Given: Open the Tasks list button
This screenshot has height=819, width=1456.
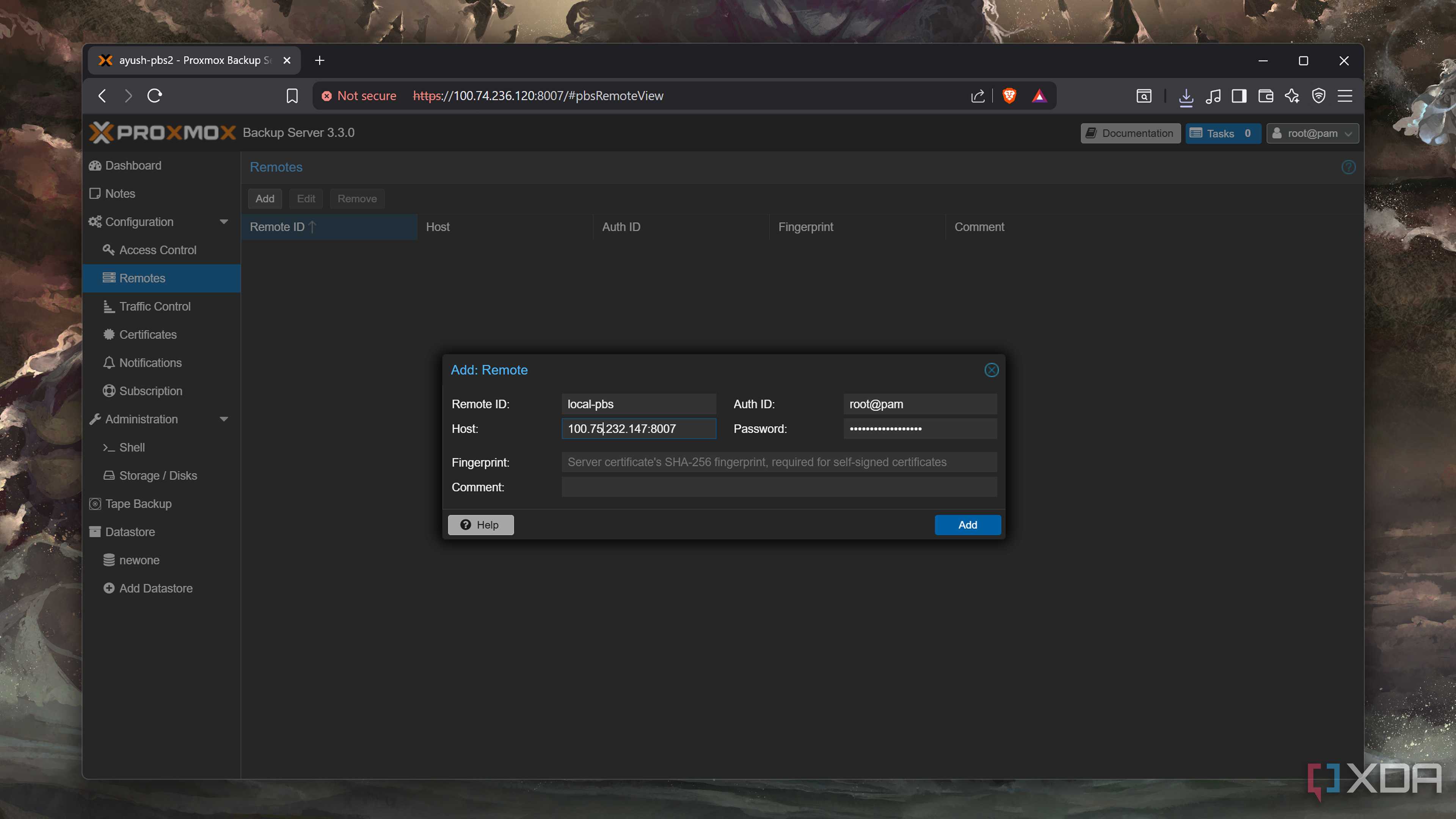Looking at the screenshot, I should [x=1222, y=133].
